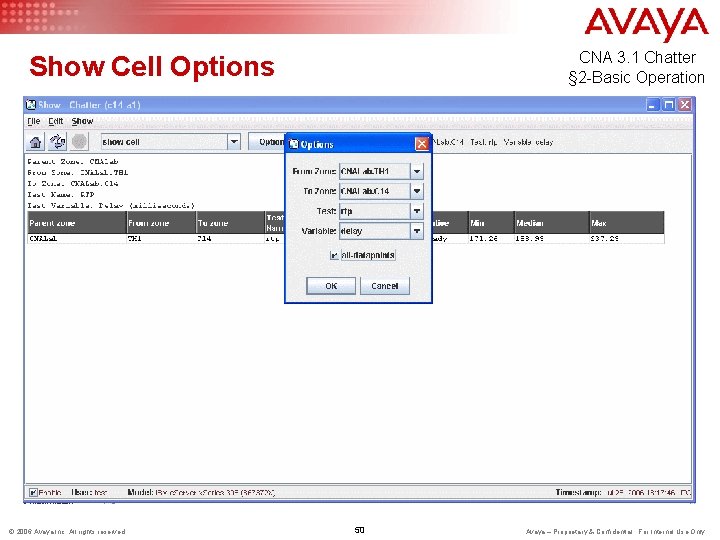Expand the Variable dropdown arrow
720x540 pixels.
[x=416, y=231]
